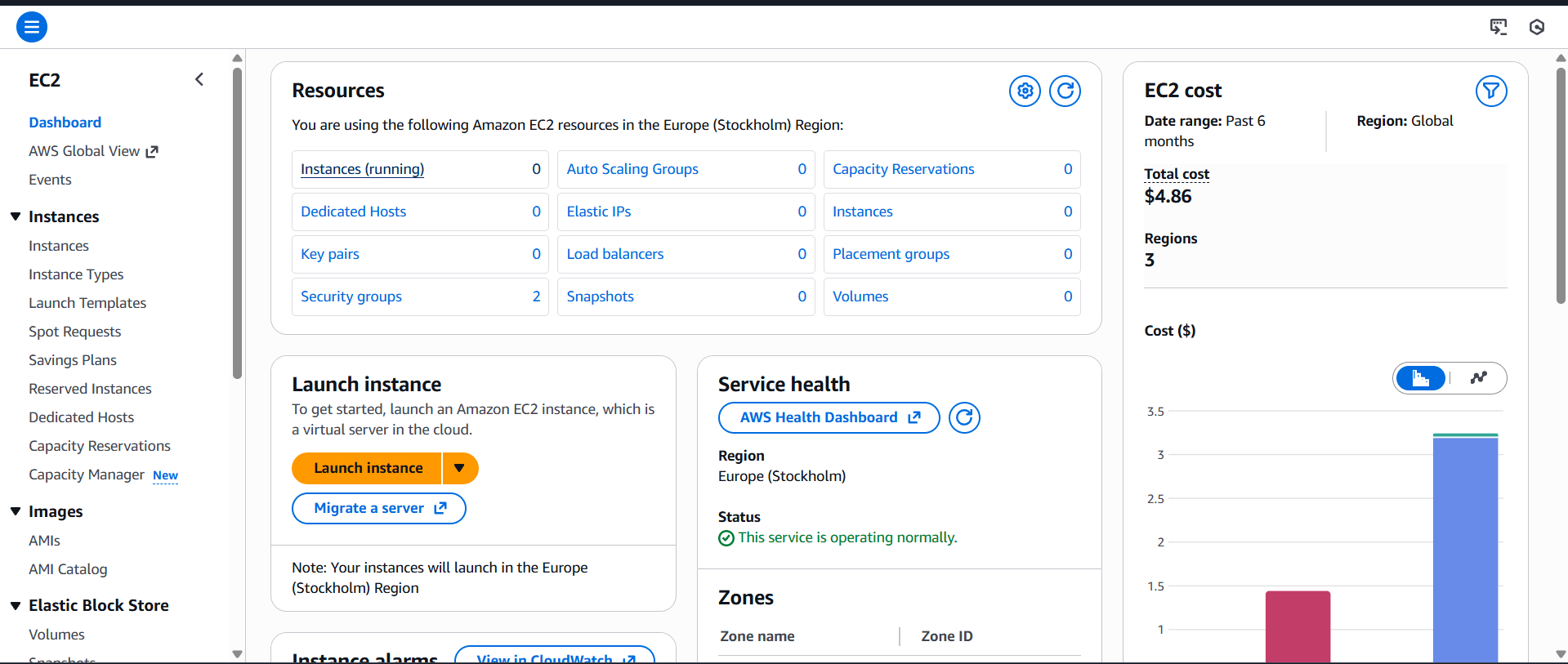Open AMIs in the sidebar
The width and height of the screenshot is (1568, 664).
click(44, 541)
